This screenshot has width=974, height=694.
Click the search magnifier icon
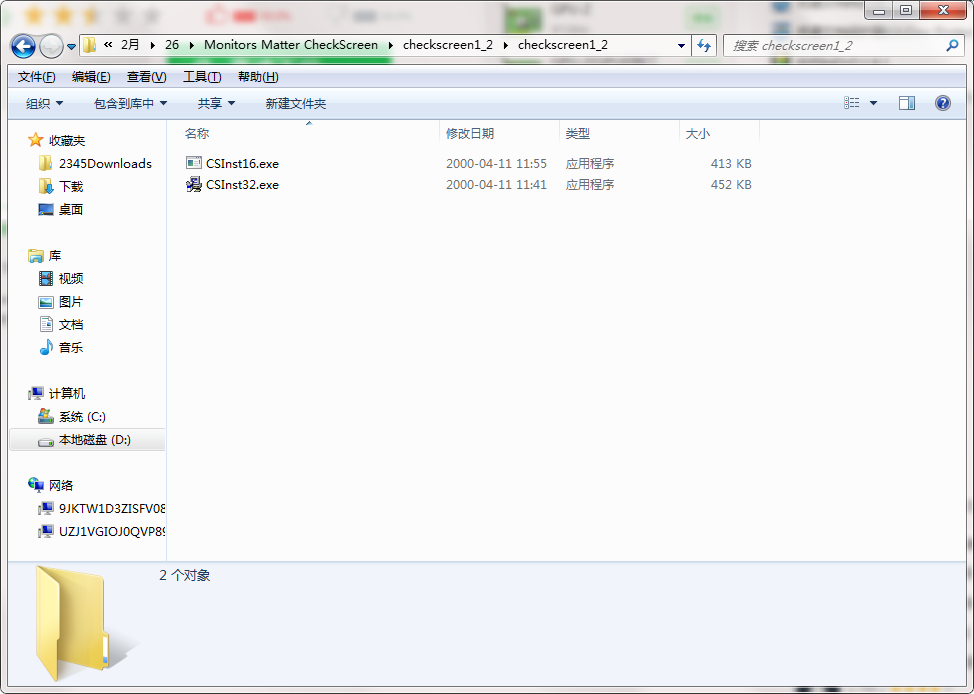pyautogui.click(x=952, y=45)
